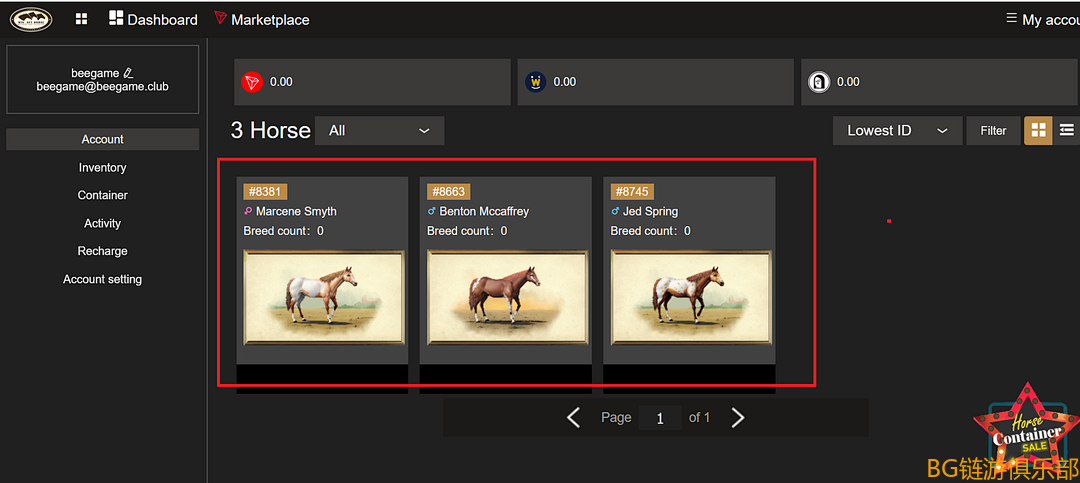Open Activity in the sidebar

(103, 223)
